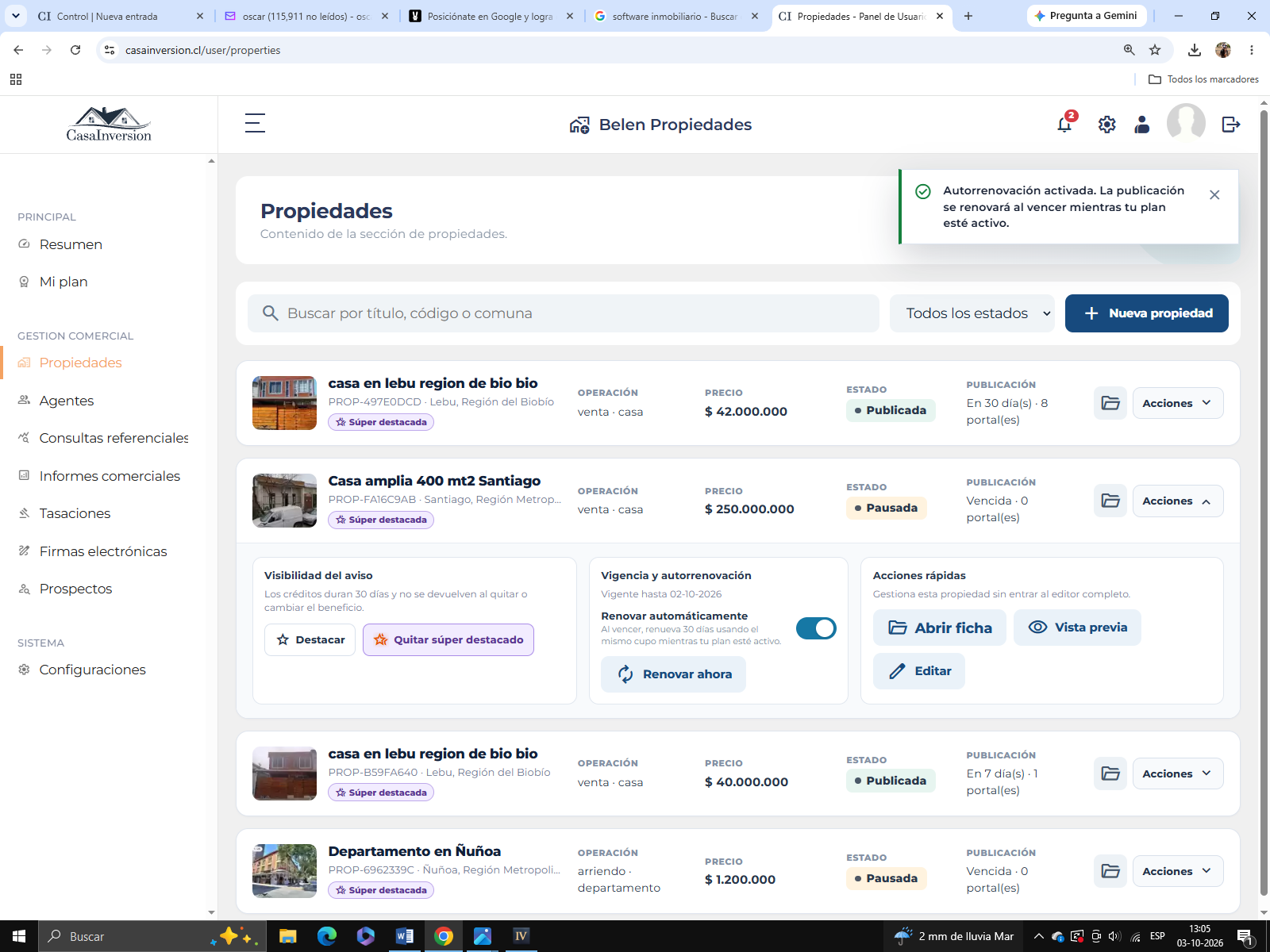Click the Casa amplia 400 mt2 thumbnail
Image resolution: width=1270 pixels, height=952 pixels.
tap(284, 501)
